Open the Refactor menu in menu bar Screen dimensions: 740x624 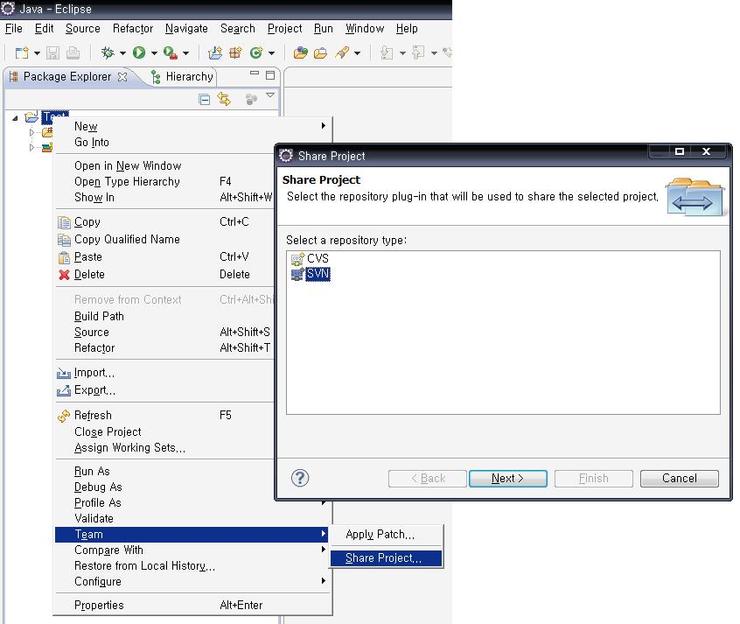point(133,29)
